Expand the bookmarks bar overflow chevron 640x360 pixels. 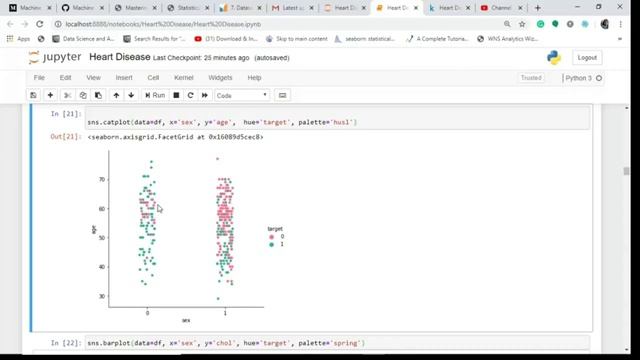[x=620, y=39]
